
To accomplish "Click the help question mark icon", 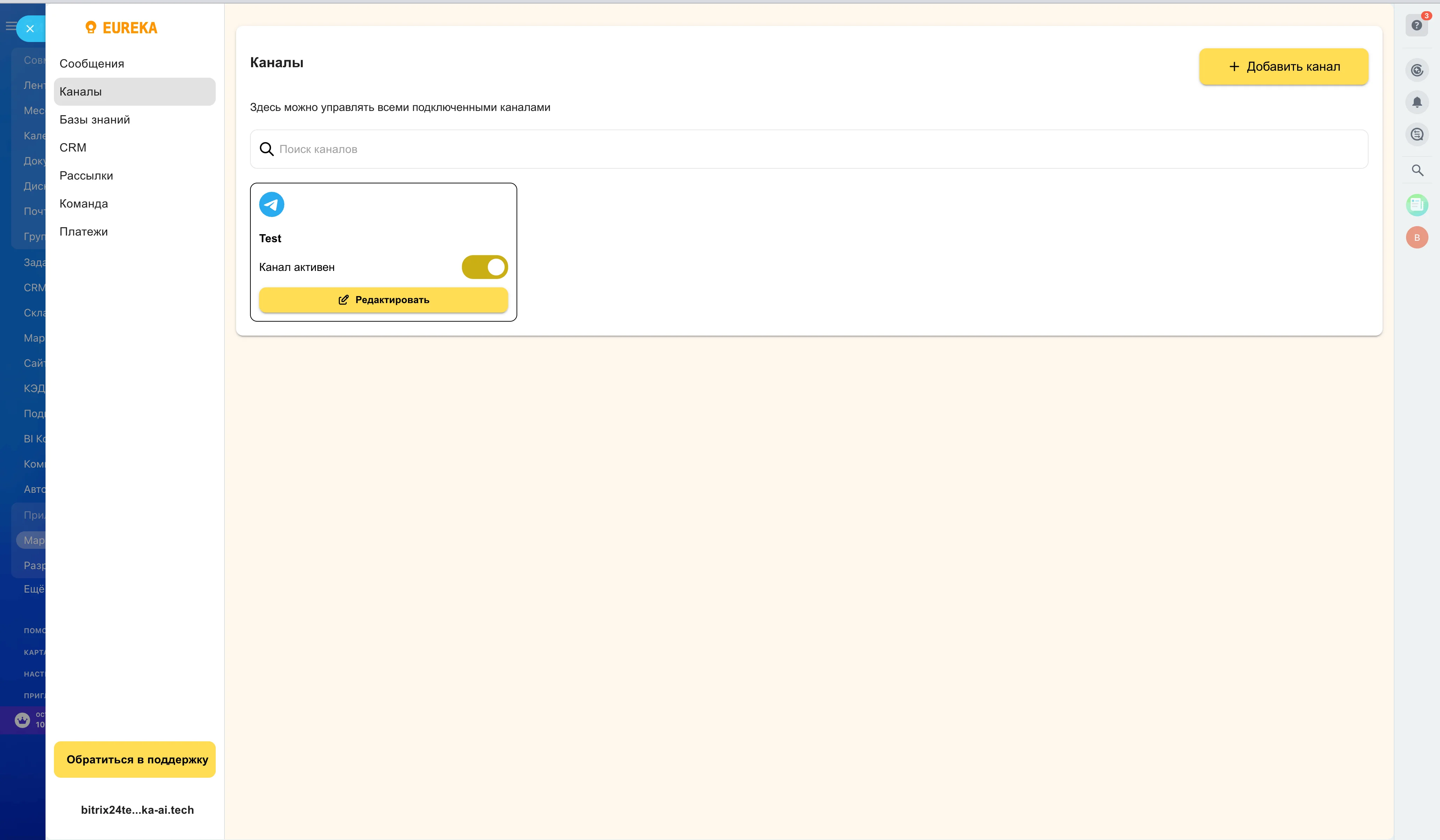I will point(1416,25).
